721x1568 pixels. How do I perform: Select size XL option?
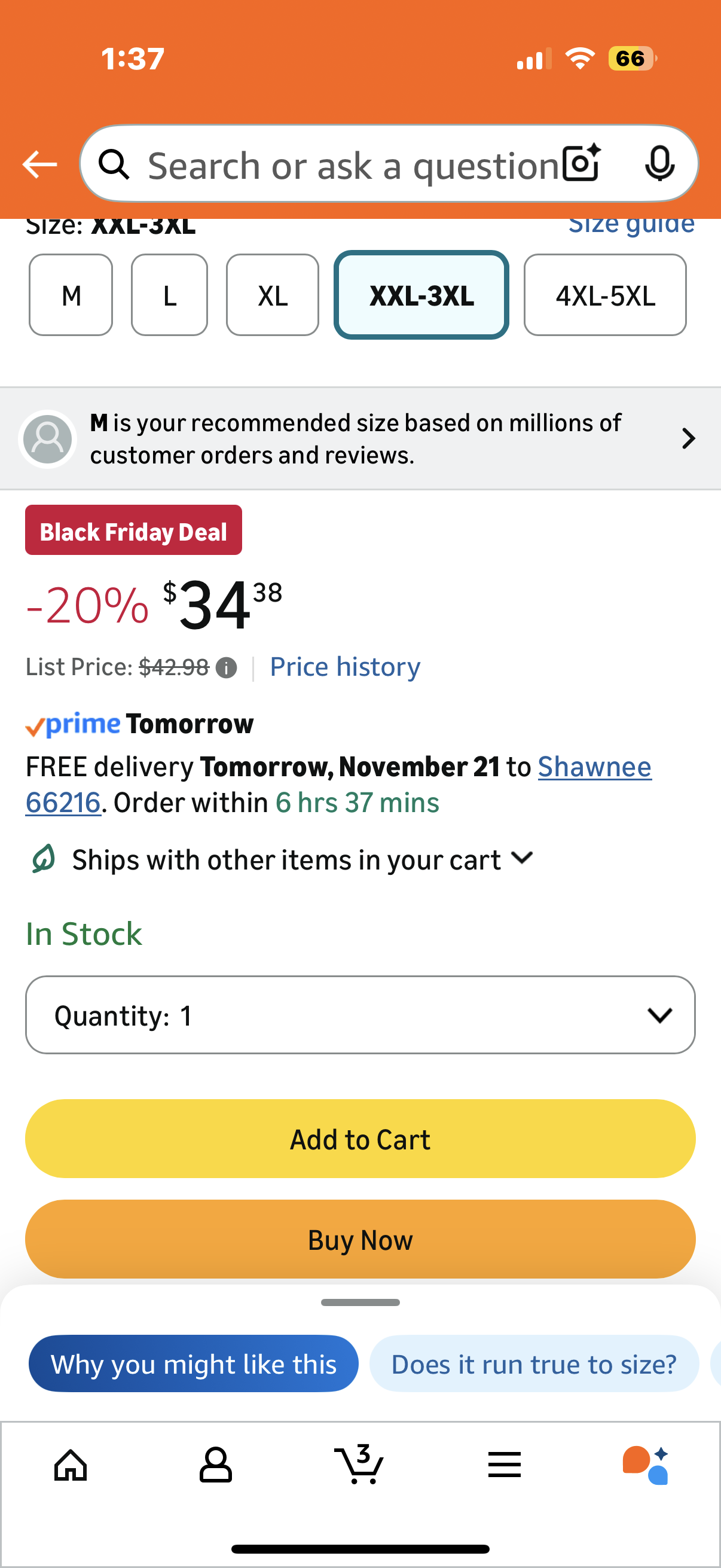[272, 295]
